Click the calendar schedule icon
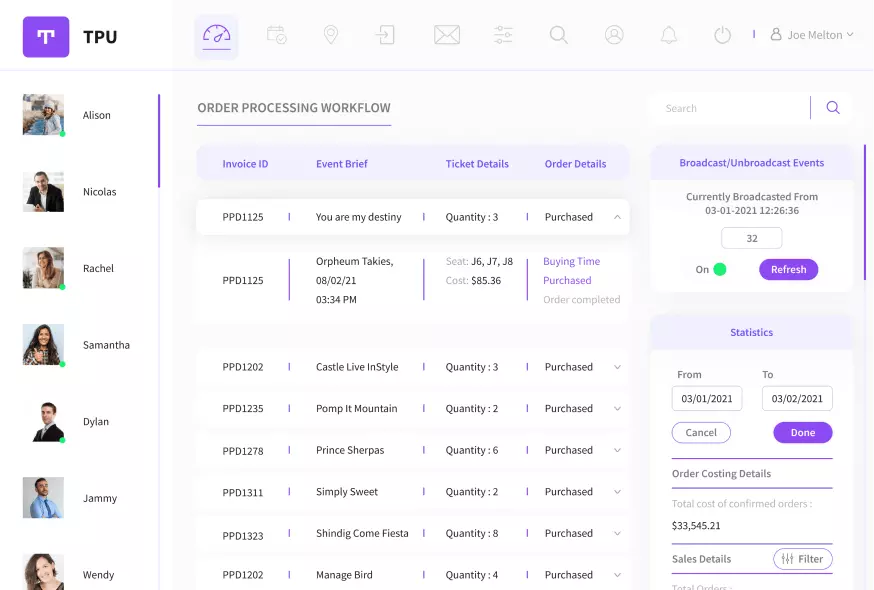This screenshot has width=874, height=590. click(277, 35)
